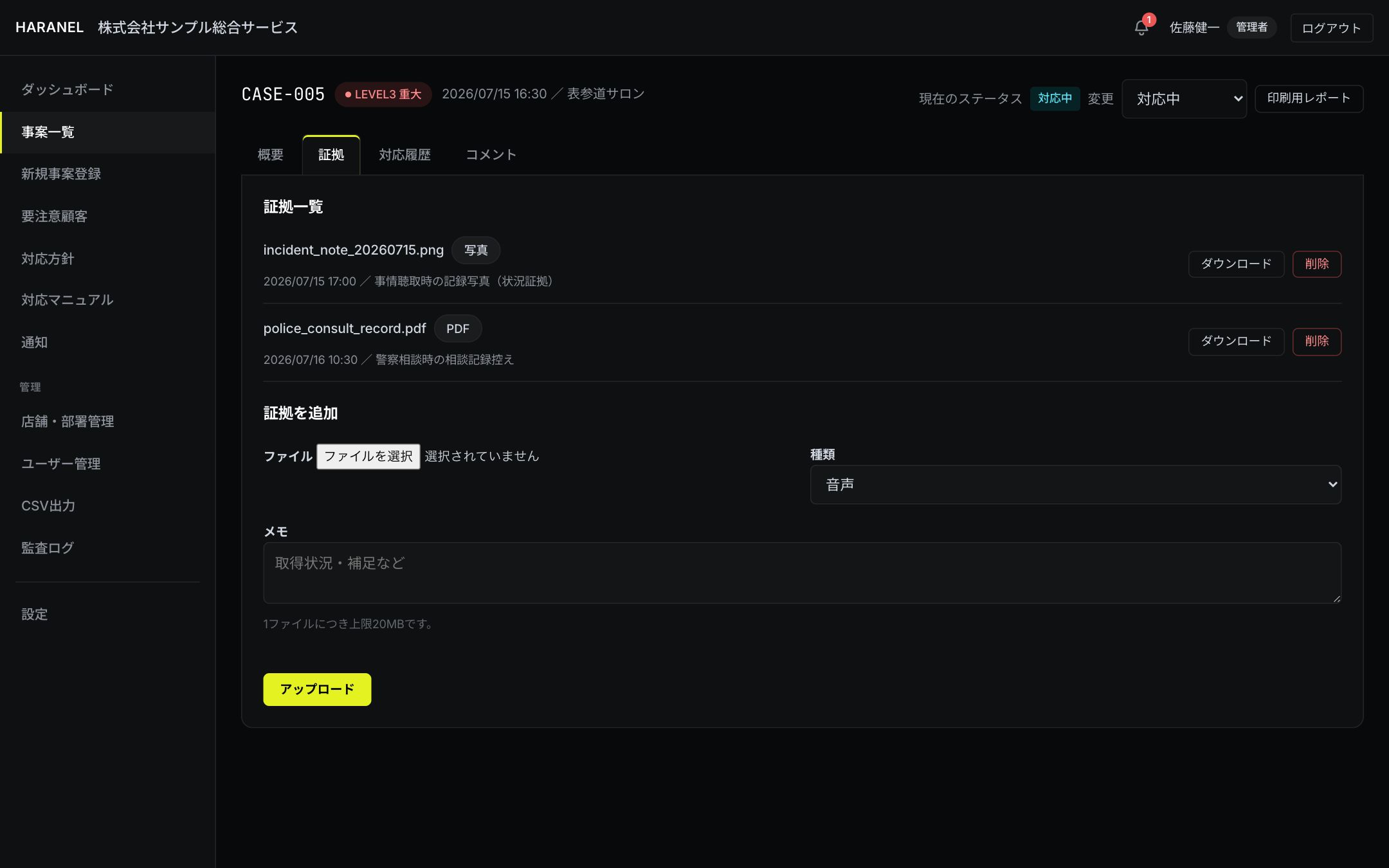This screenshot has height=868, width=1389.
Task: Open the 対応履歴 tab
Action: tap(404, 155)
